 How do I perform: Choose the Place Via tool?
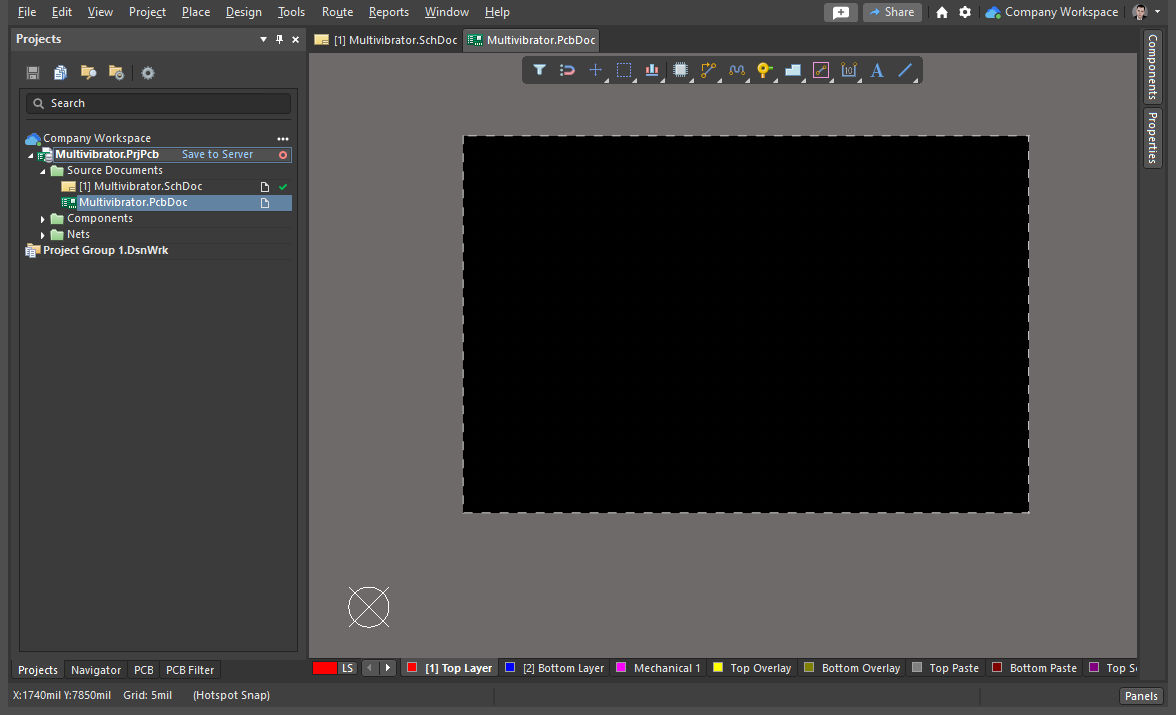(764, 70)
